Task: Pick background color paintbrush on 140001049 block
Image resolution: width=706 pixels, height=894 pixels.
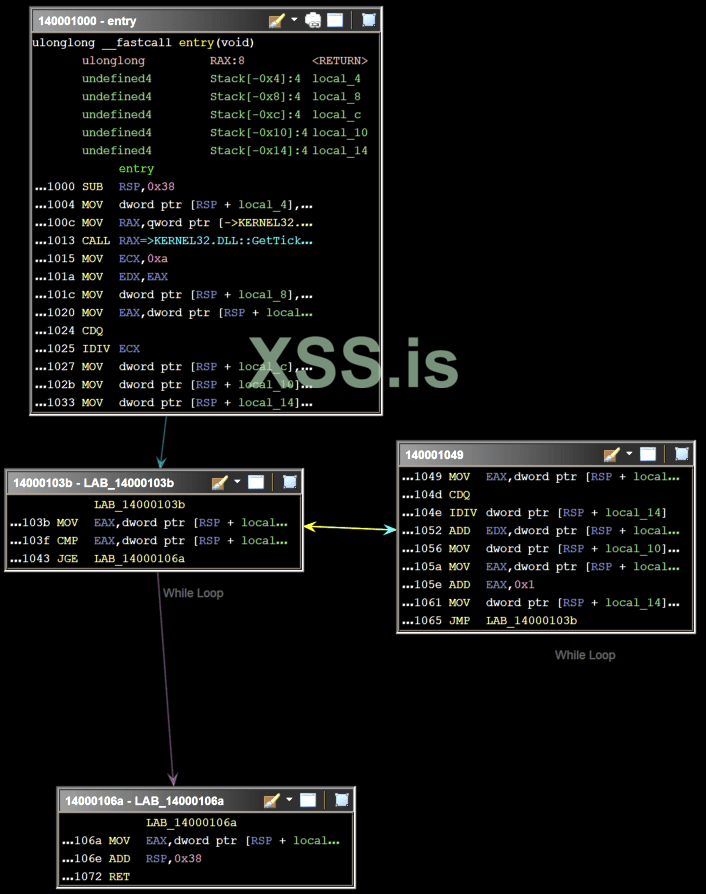Action: [612, 455]
